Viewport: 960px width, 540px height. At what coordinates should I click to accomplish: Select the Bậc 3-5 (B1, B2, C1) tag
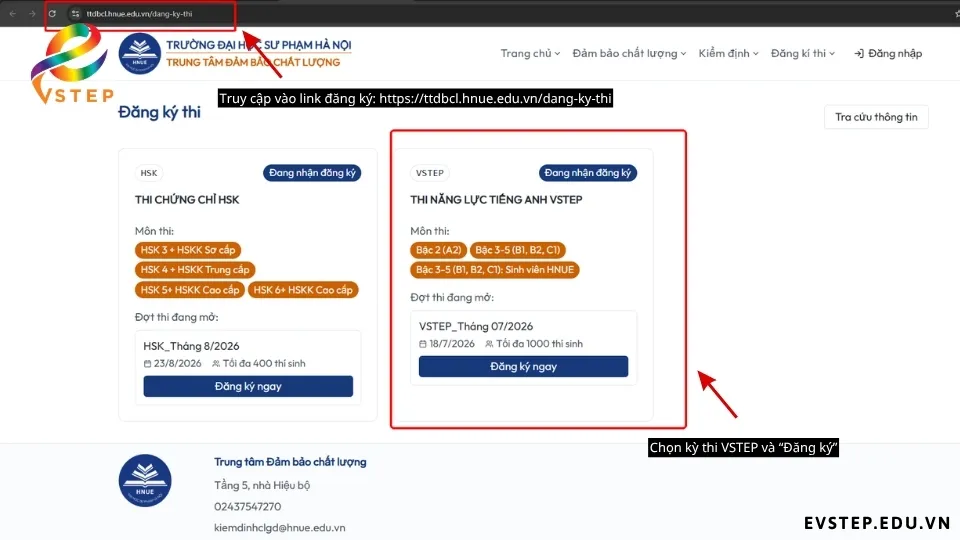tap(518, 250)
